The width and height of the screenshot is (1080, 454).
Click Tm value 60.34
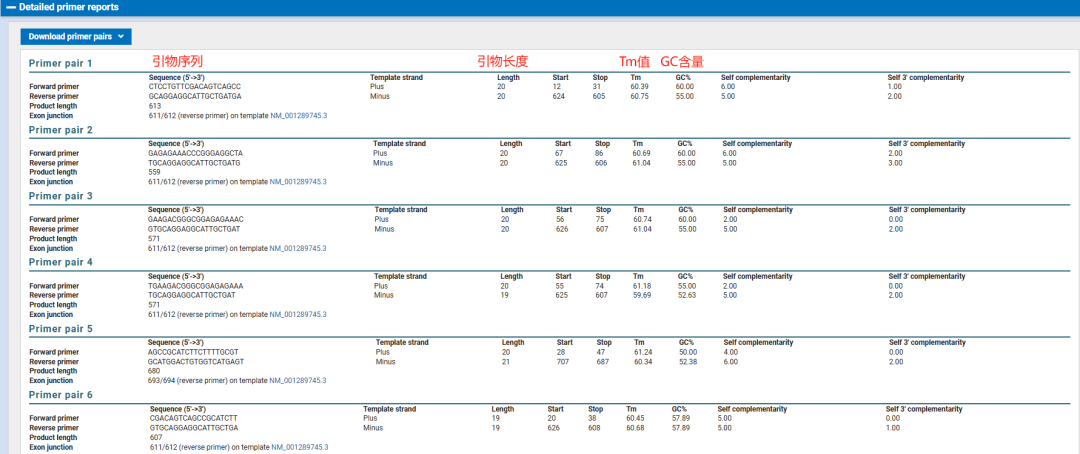[x=644, y=361]
